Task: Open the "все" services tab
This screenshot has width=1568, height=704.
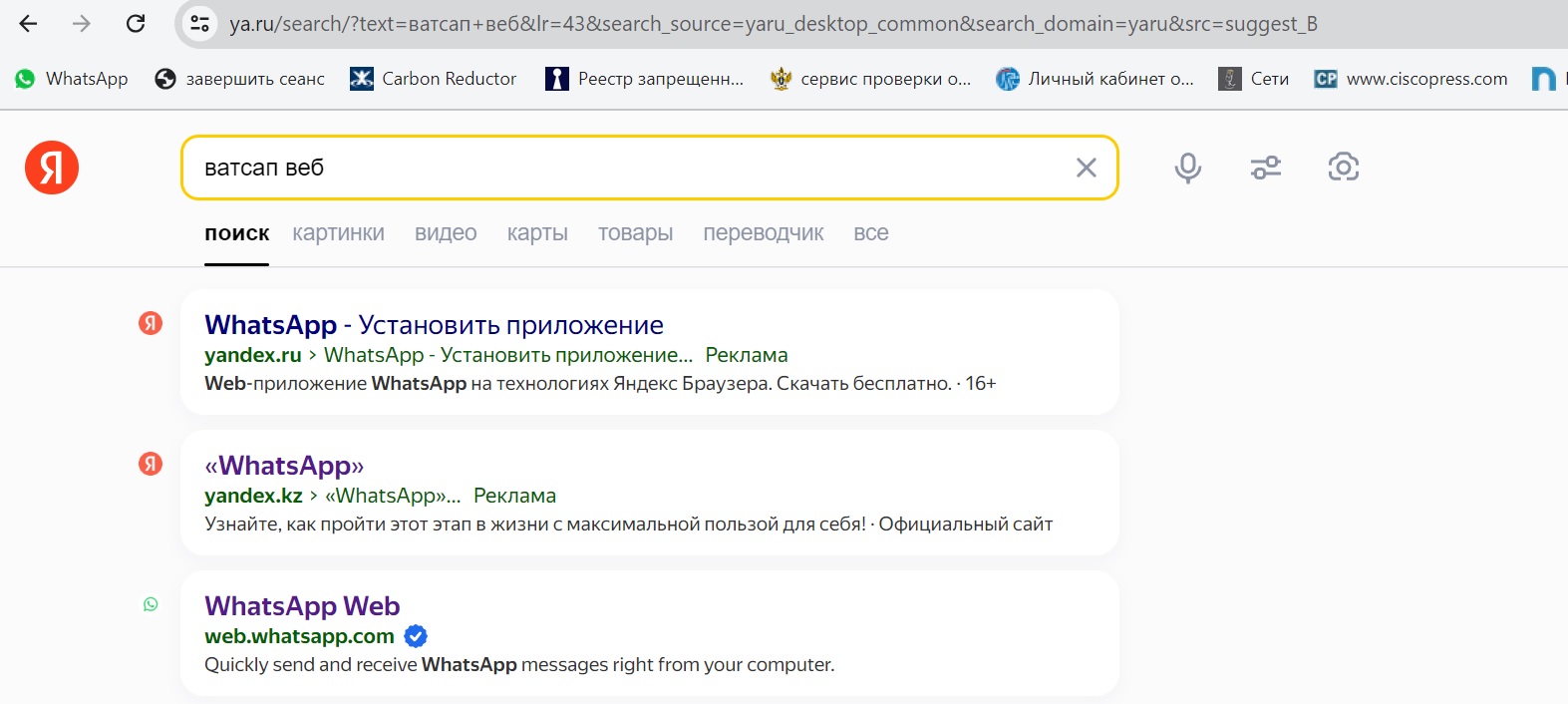Action: (871, 233)
